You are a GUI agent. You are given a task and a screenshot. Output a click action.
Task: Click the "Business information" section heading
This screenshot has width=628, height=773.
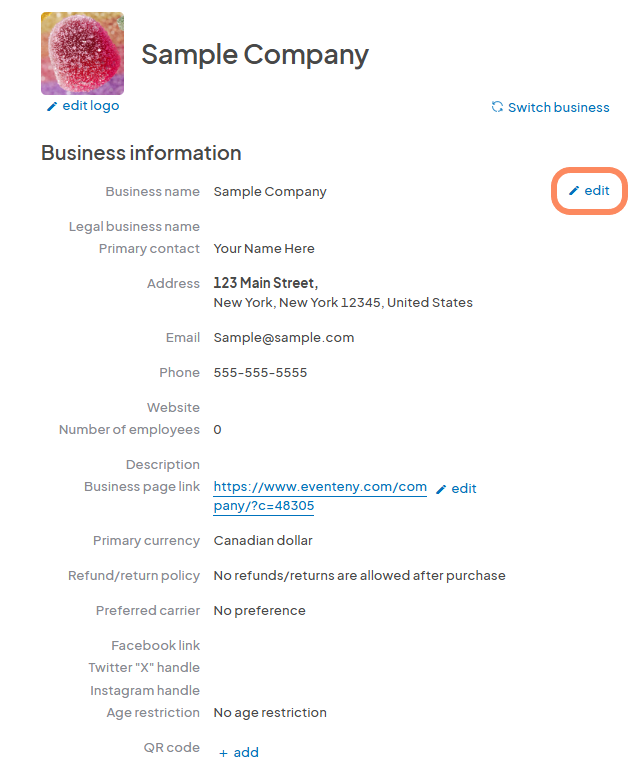point(141,153)
